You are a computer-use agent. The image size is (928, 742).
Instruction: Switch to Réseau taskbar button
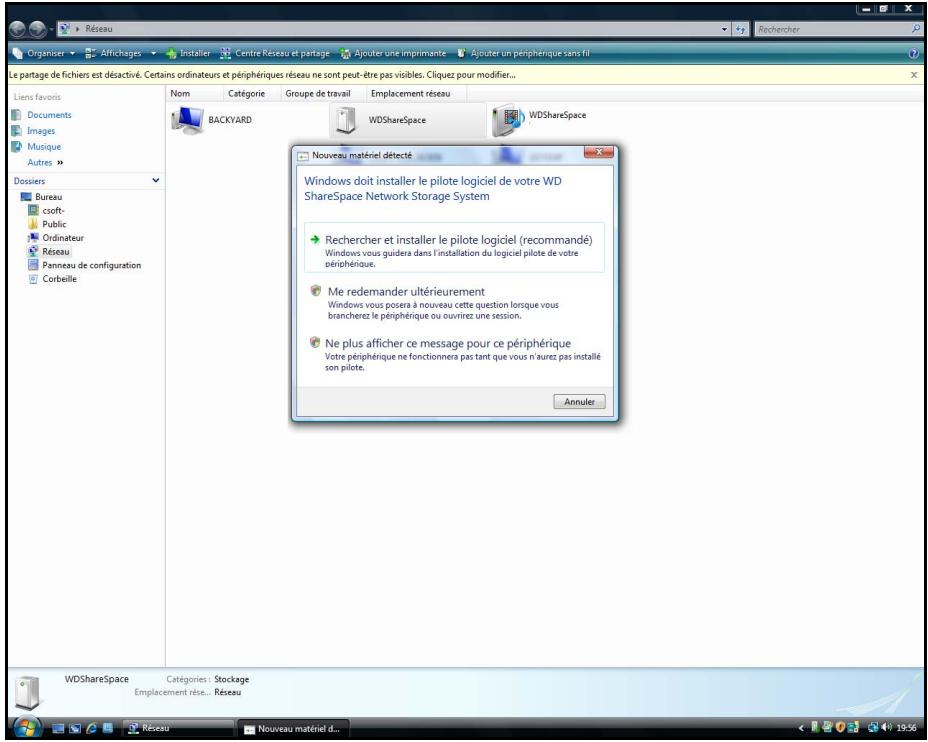pos(178,728)
